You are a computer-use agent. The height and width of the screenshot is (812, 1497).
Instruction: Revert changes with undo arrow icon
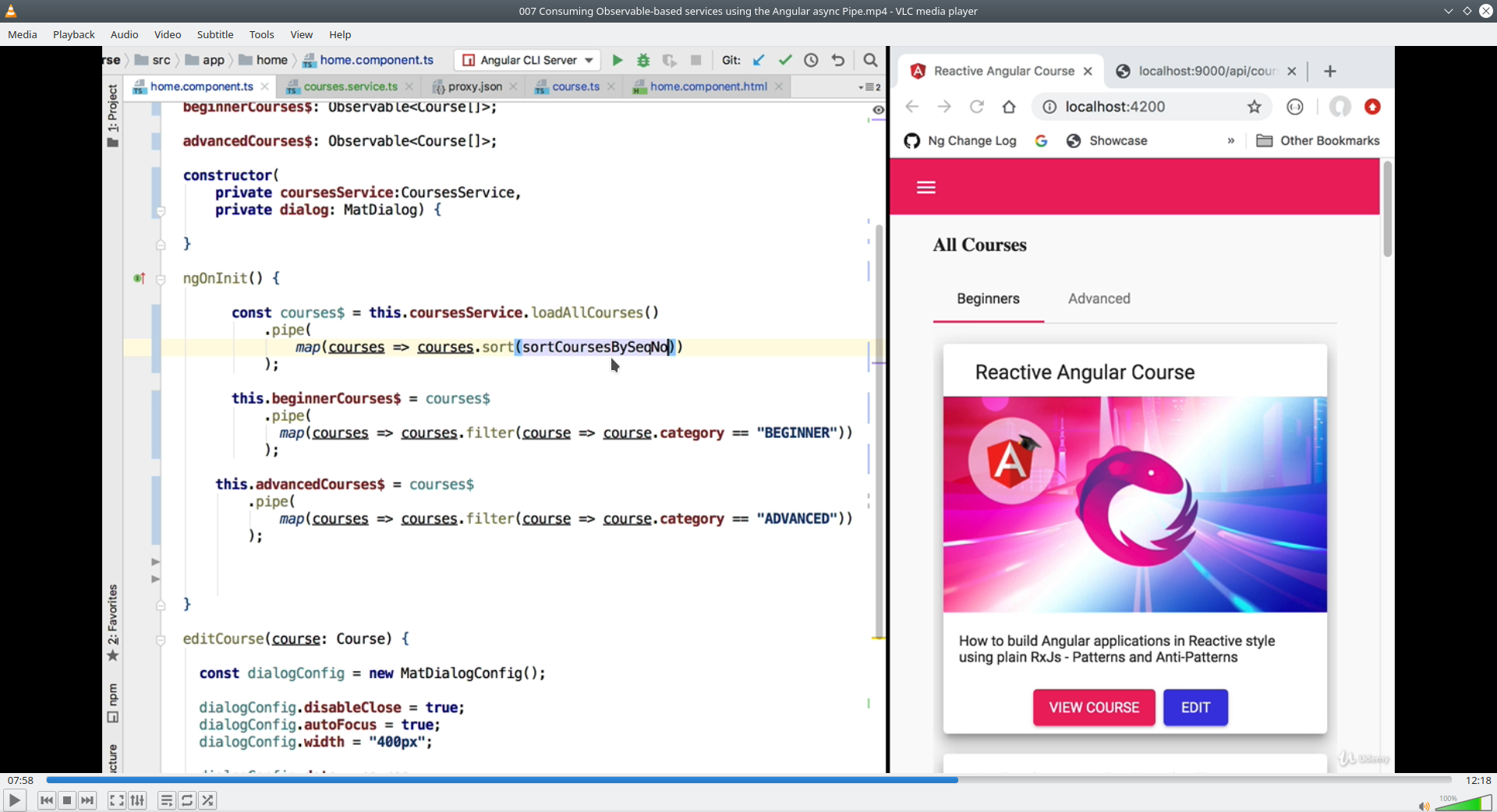[x=838, y=60]
